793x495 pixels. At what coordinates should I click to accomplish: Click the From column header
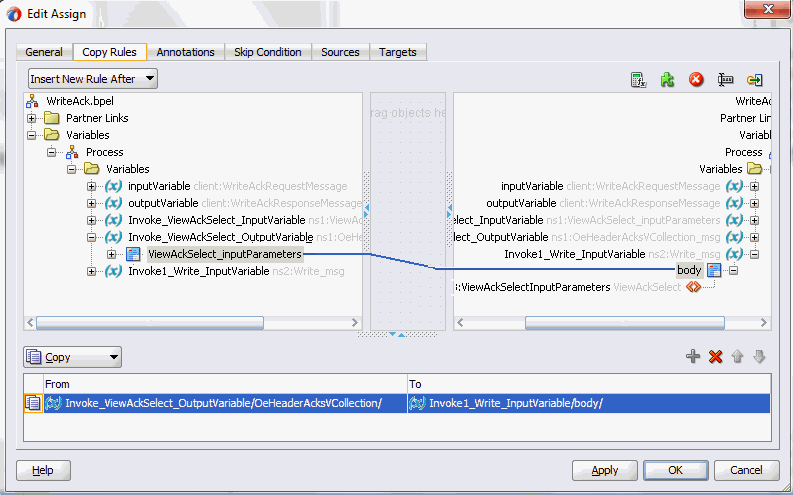(x=225, y=384)
